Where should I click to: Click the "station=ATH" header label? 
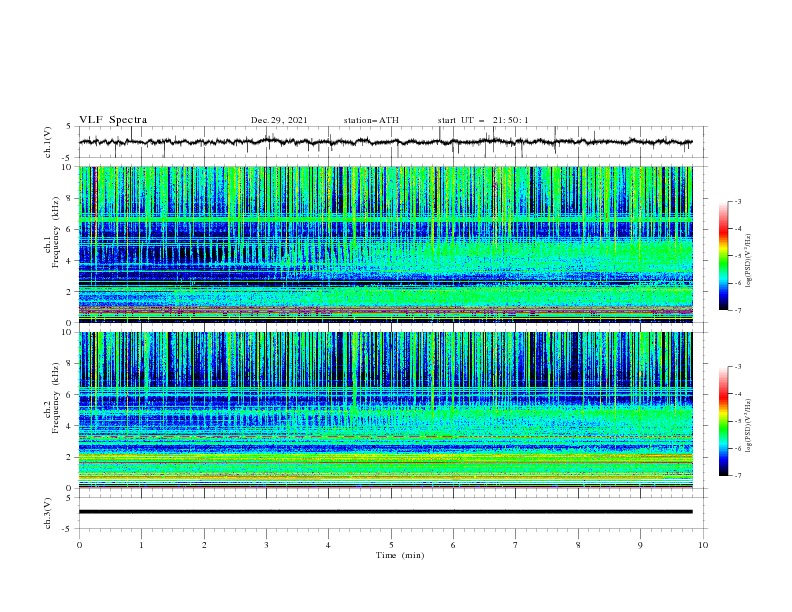click(371, 120)
